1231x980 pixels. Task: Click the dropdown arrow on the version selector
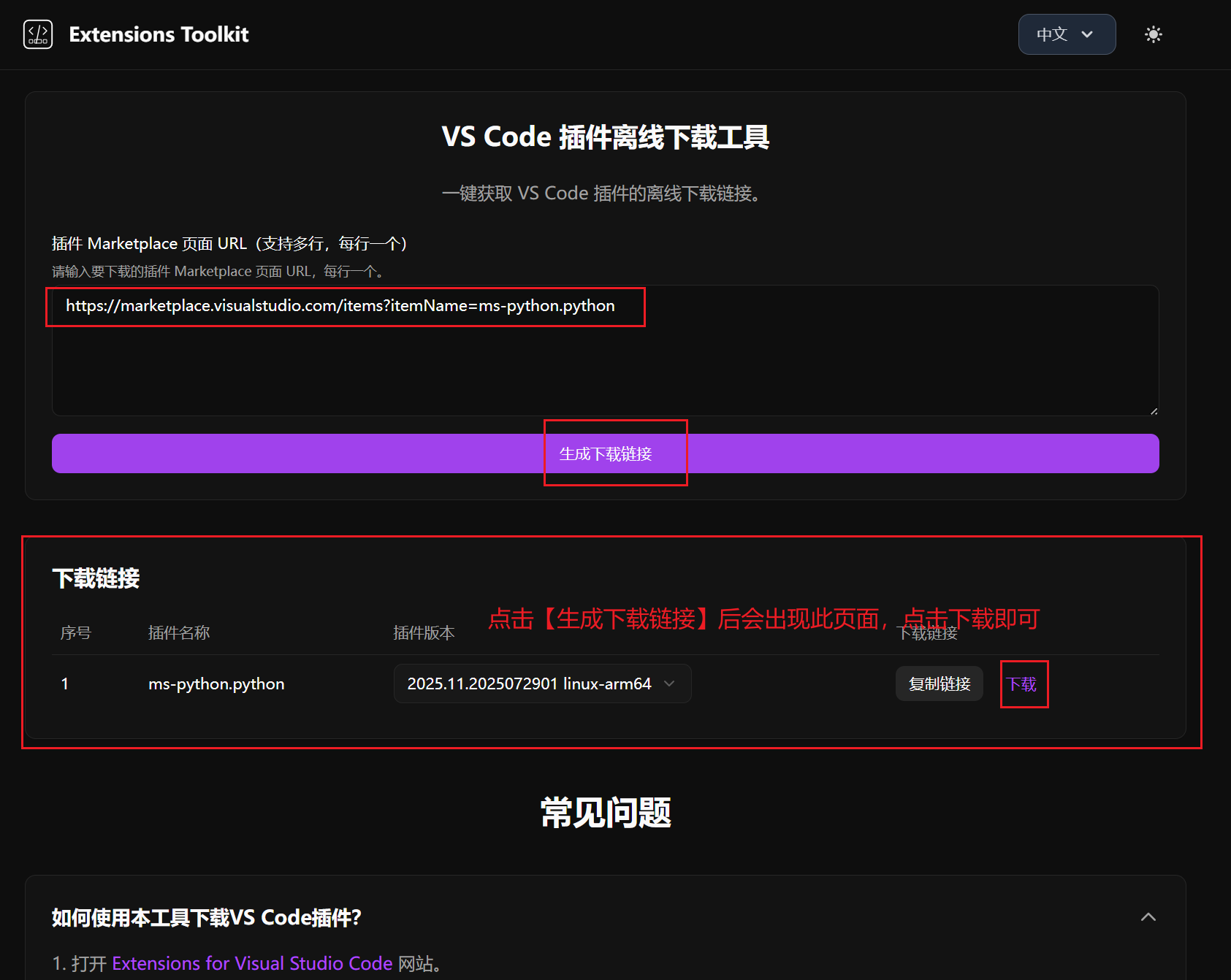(669, 684)
